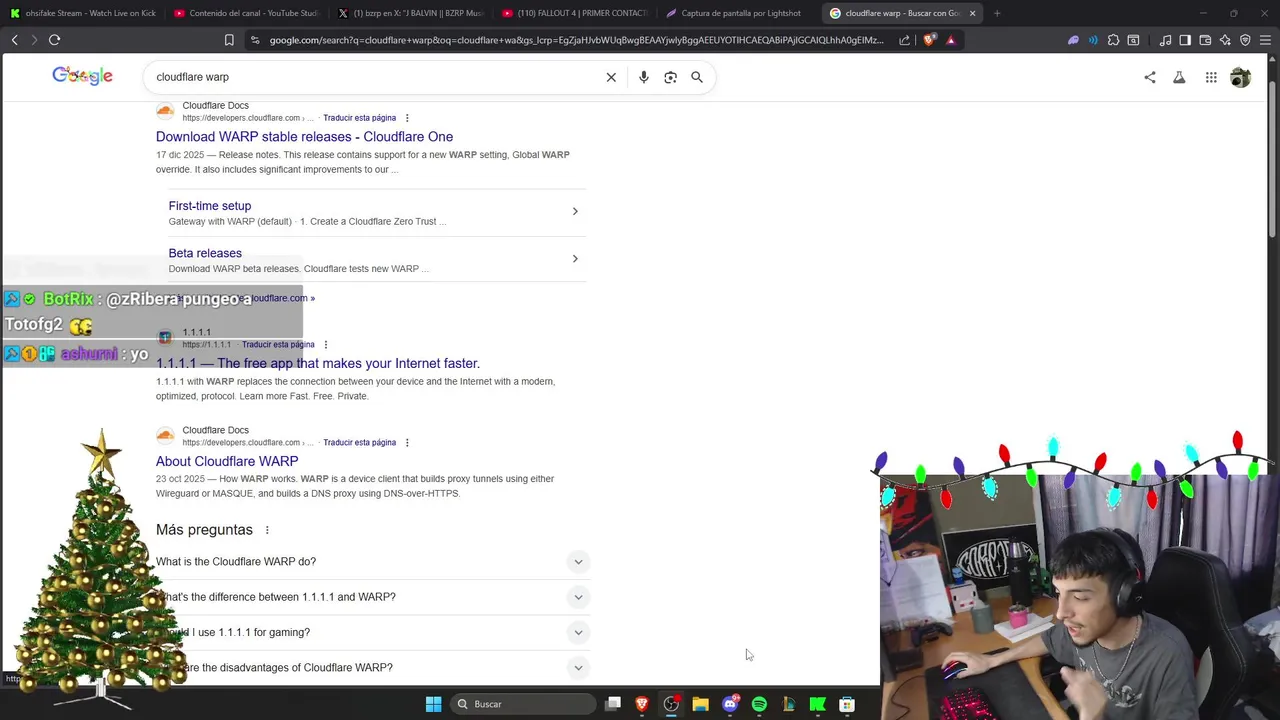Reload the current page

pyautogui.click(x=54, y=40)
